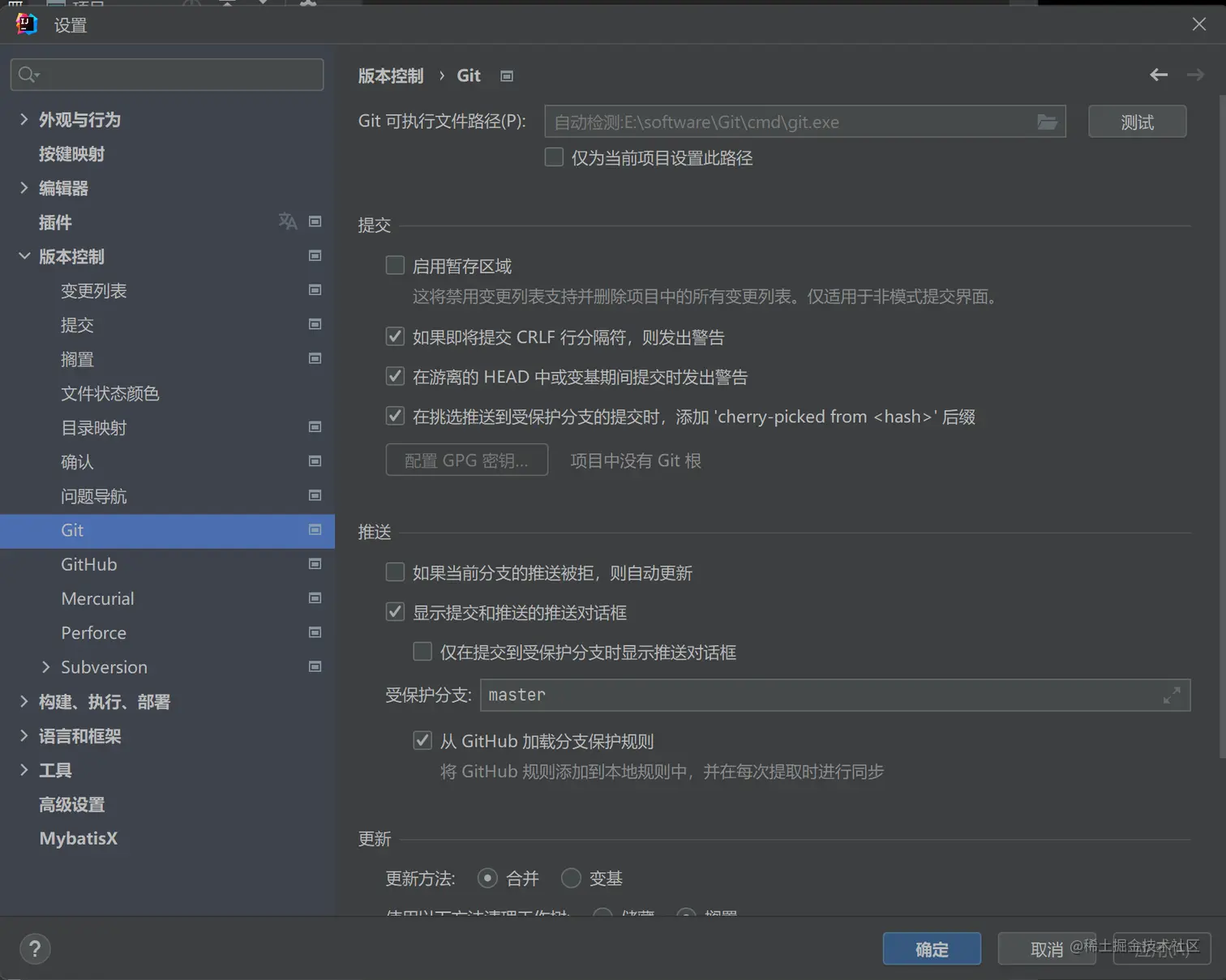
Task: Click the project settings icon on 版本控制 row
Action: [315, 256]
